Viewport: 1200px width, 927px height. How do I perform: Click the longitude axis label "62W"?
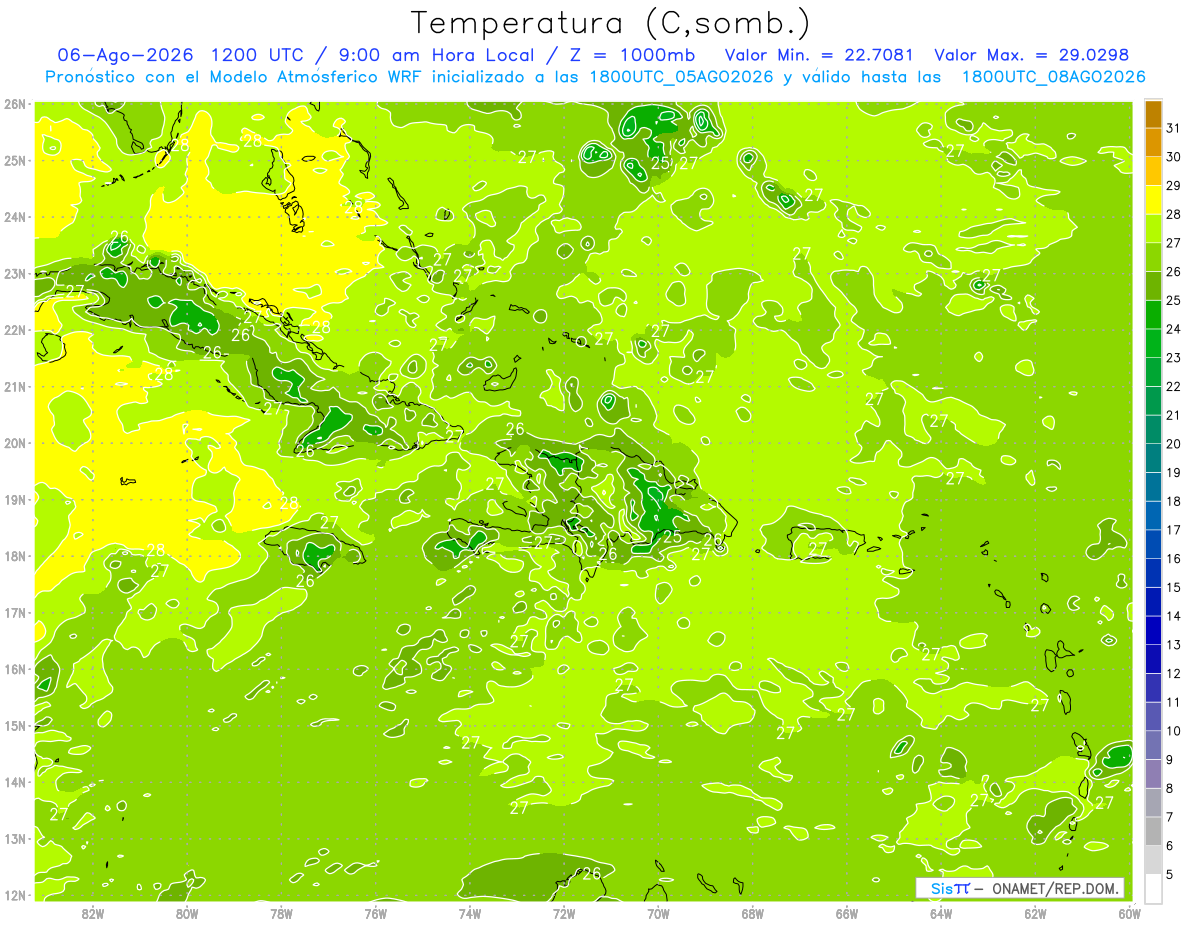(1035, 913)
